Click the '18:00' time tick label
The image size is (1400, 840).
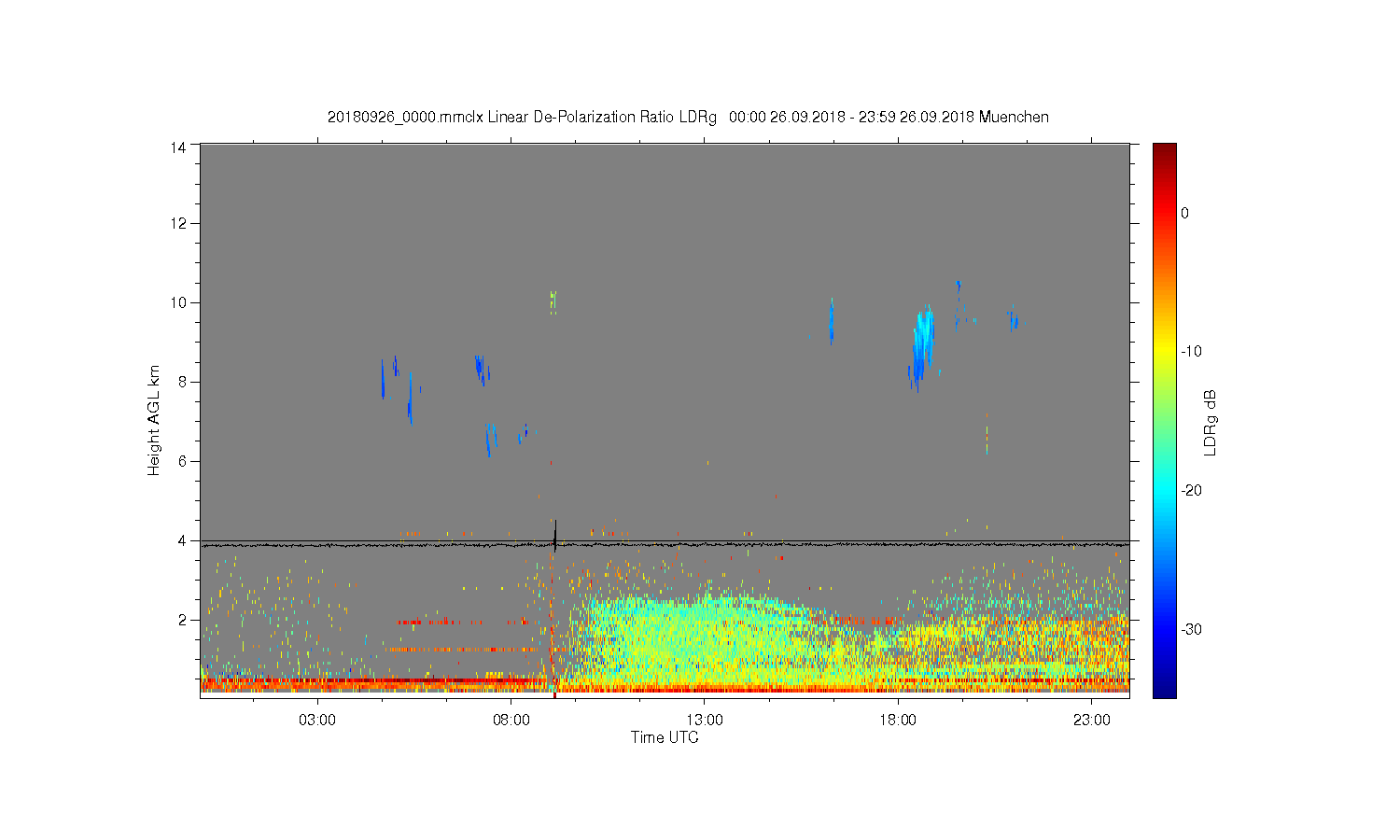[898, 721]
